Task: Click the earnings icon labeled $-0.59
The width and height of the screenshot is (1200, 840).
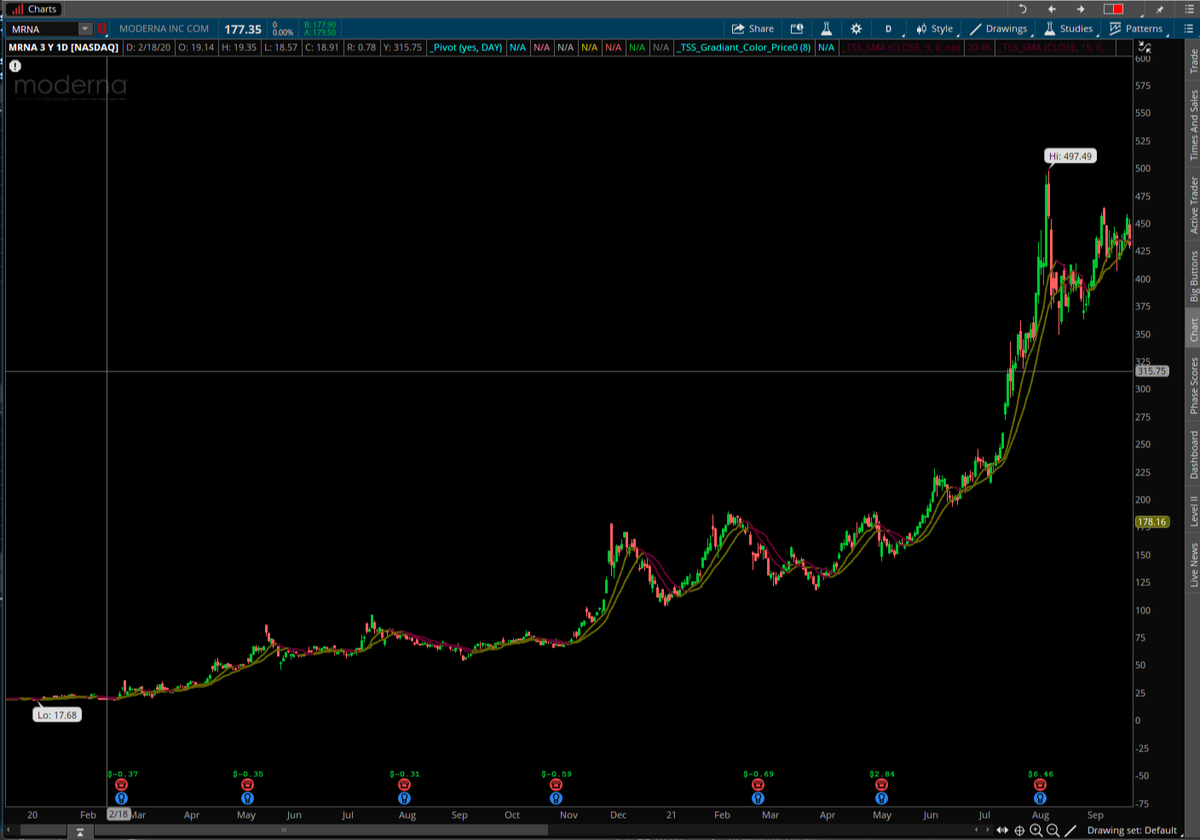Action: click(x=556, y=786)
